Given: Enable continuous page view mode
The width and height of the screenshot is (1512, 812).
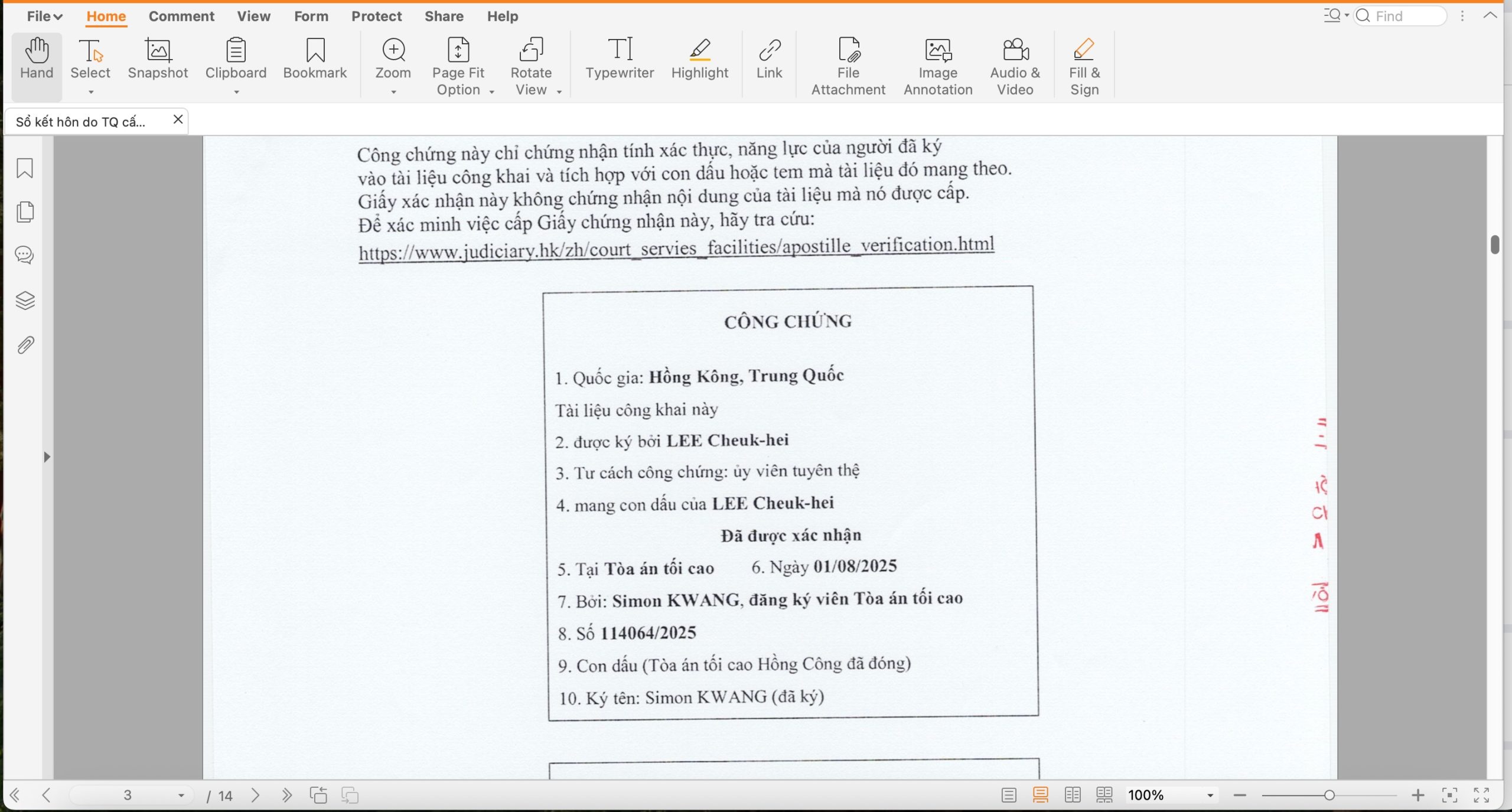Looking at the screenshot, I should pos(1041,795).
